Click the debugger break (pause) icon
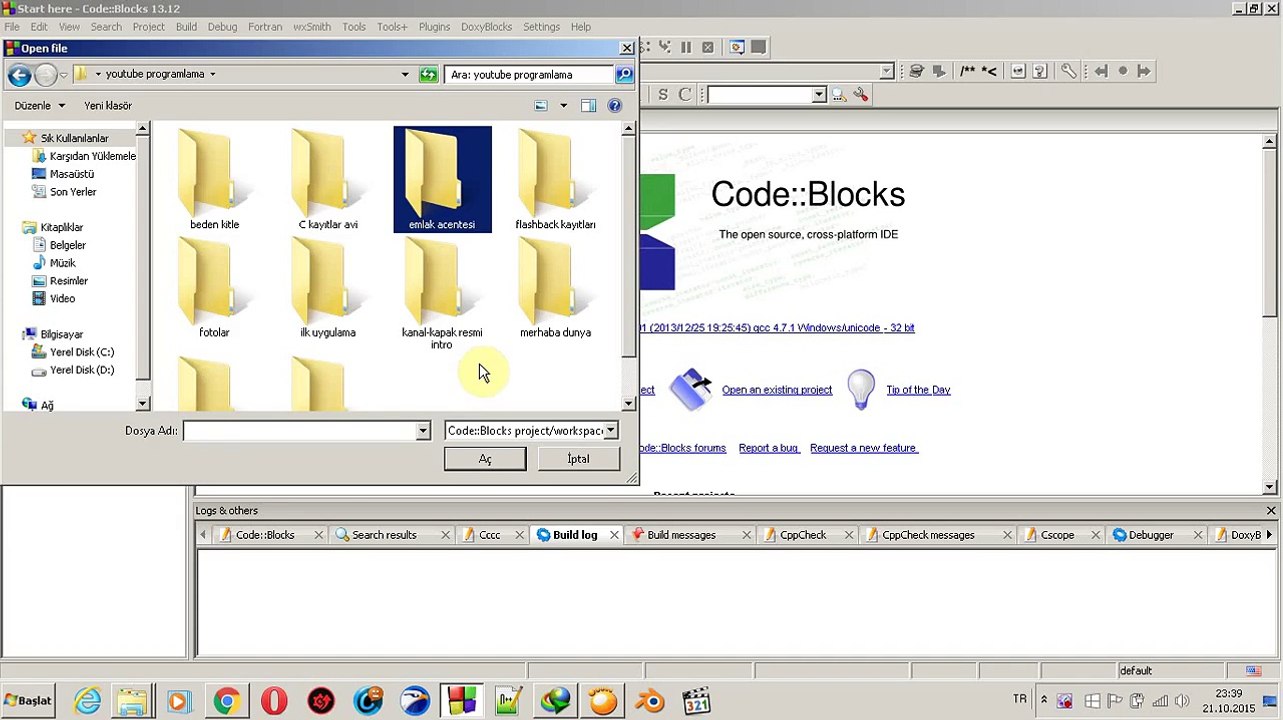This screenshot has height=720, width=1283. click(x=686, y=47)
